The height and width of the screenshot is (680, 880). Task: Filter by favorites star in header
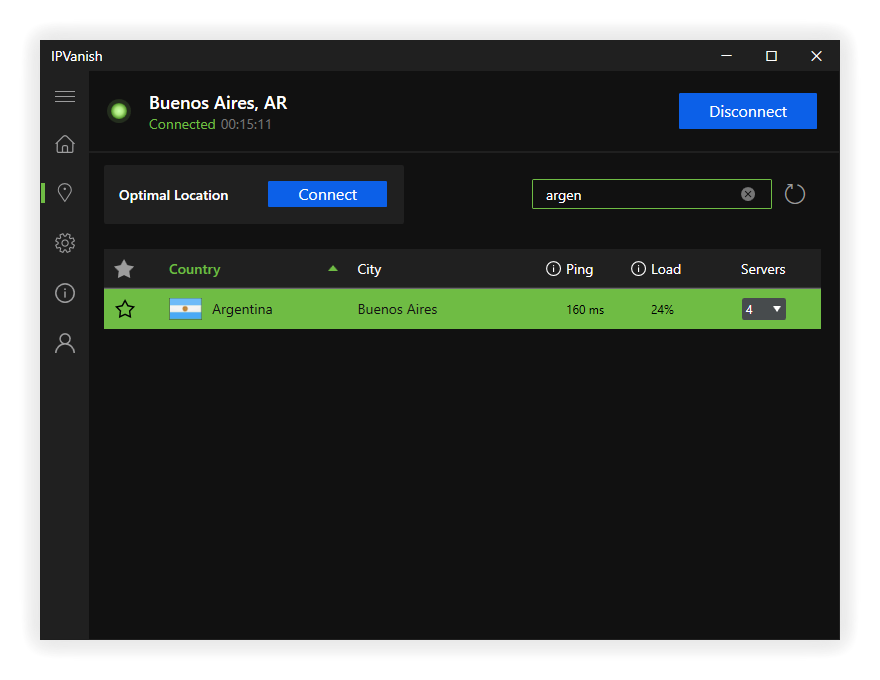pos(124,269)
